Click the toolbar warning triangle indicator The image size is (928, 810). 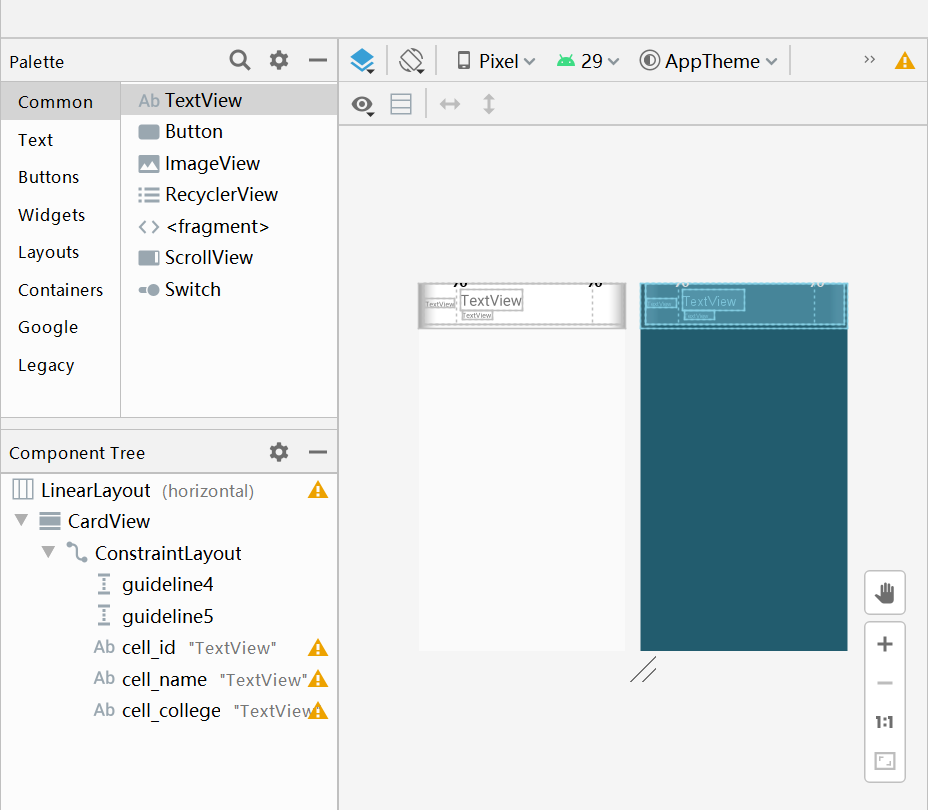[x=905, y=60]
